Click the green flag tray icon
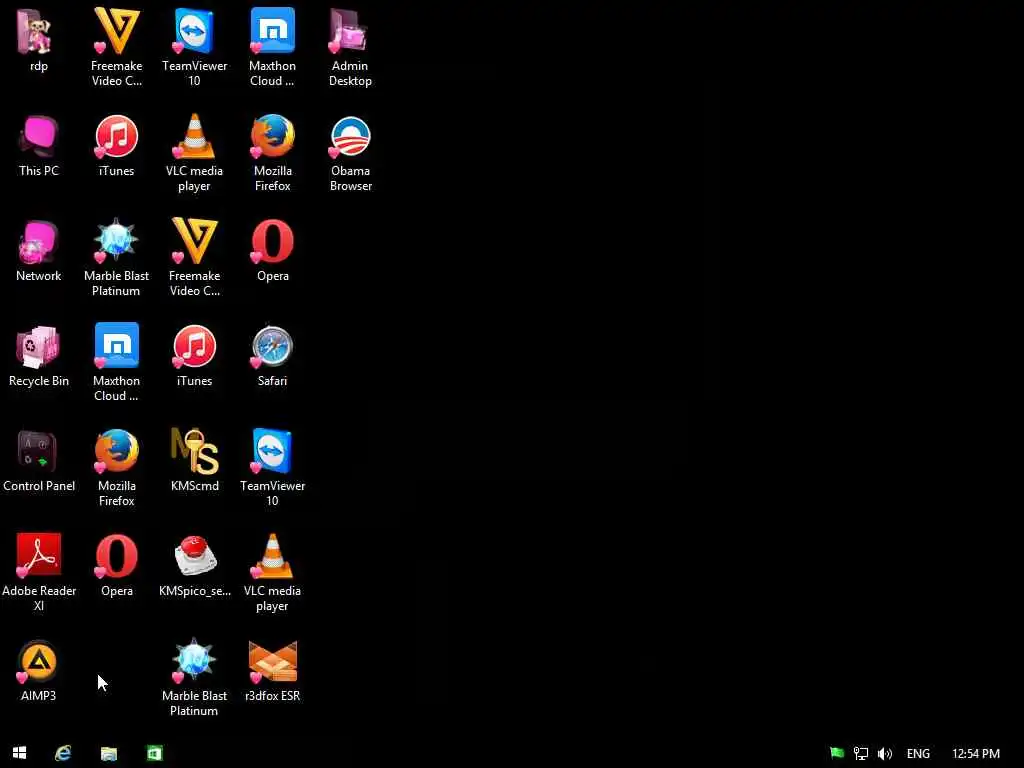This screenshot has width=1024, height=768. click(837, 753)
